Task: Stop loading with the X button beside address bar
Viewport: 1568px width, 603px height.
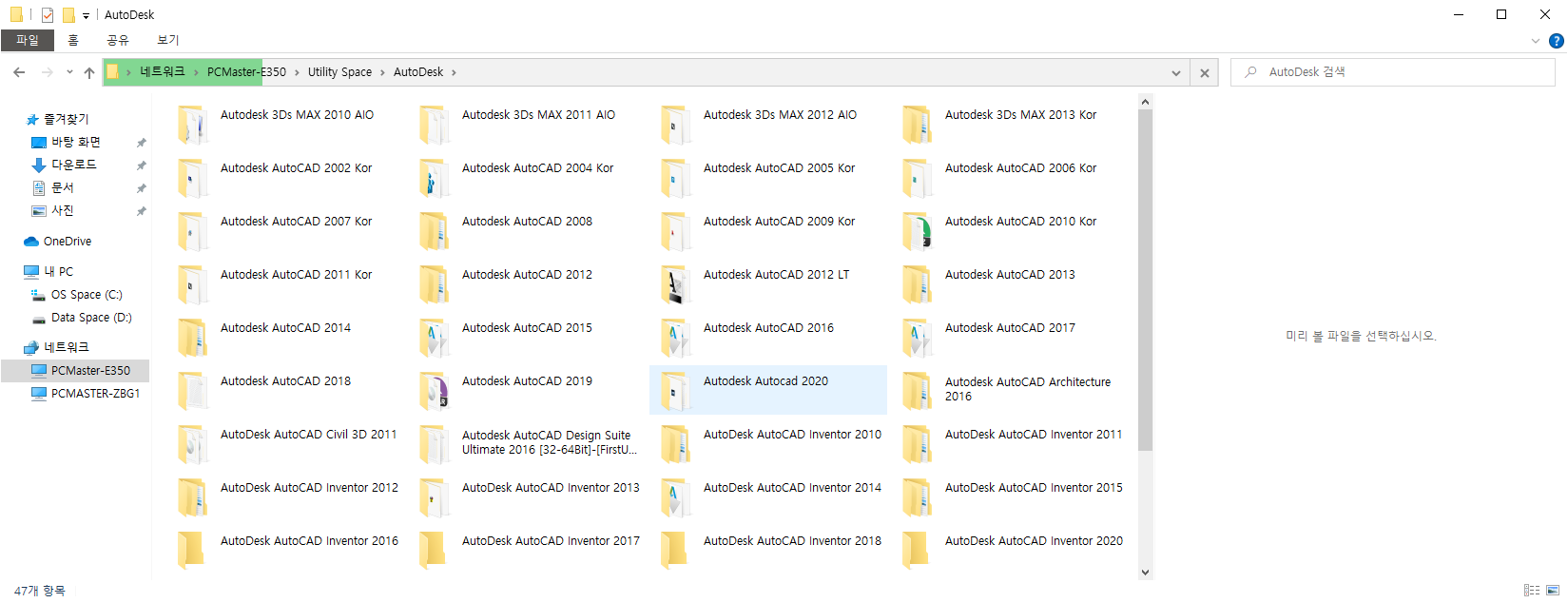Action: click(1205, 72)
